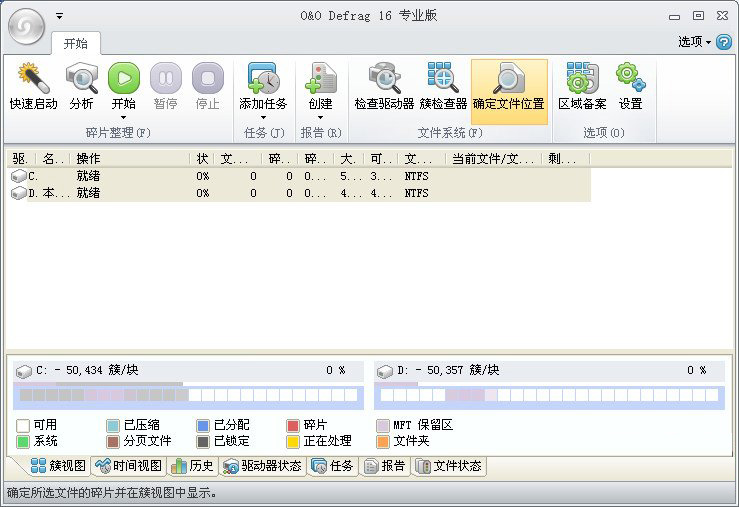Expand the 创建 report dropdown
The width and height of the screenshot is (739, 507).
tap(320, 118)
